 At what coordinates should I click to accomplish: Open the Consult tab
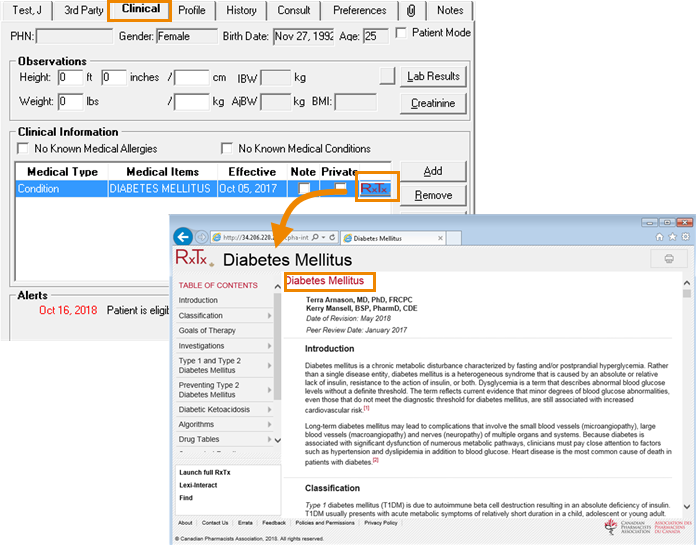pyautogui.click(x=293, y=11)
